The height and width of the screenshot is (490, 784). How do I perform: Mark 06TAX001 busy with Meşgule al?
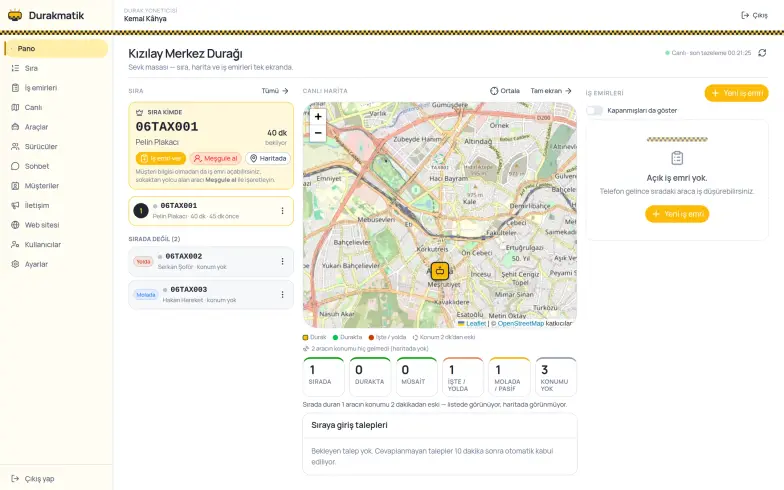[x=216, y=158]
